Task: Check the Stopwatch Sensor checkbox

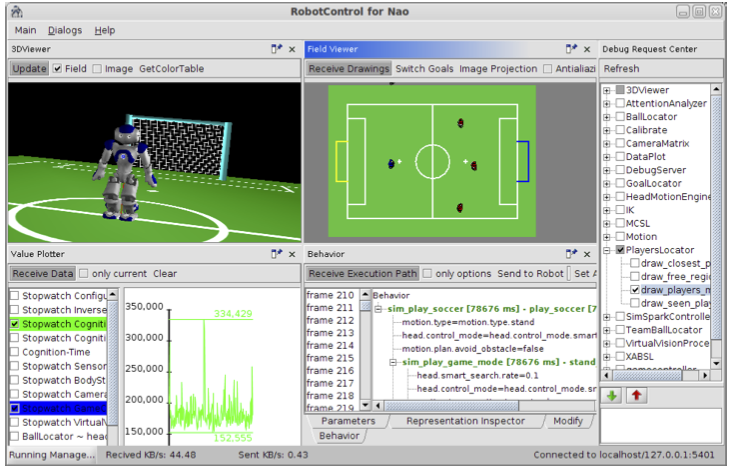Action: coord(15,366)
